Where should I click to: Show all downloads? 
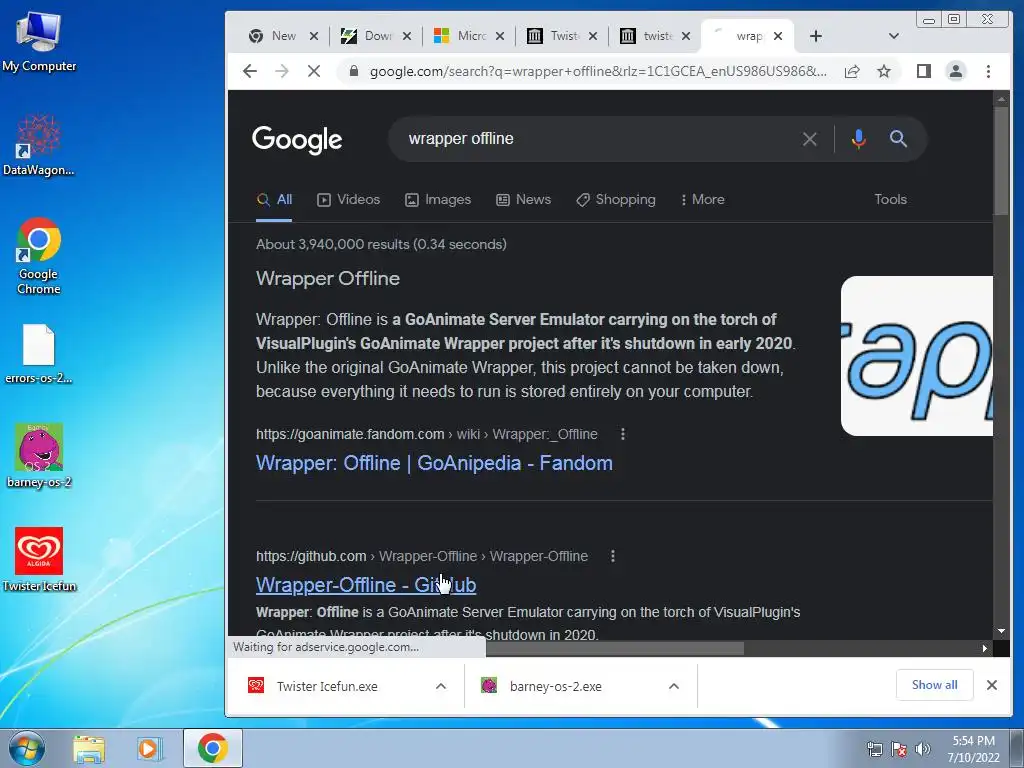pos(935,684)
